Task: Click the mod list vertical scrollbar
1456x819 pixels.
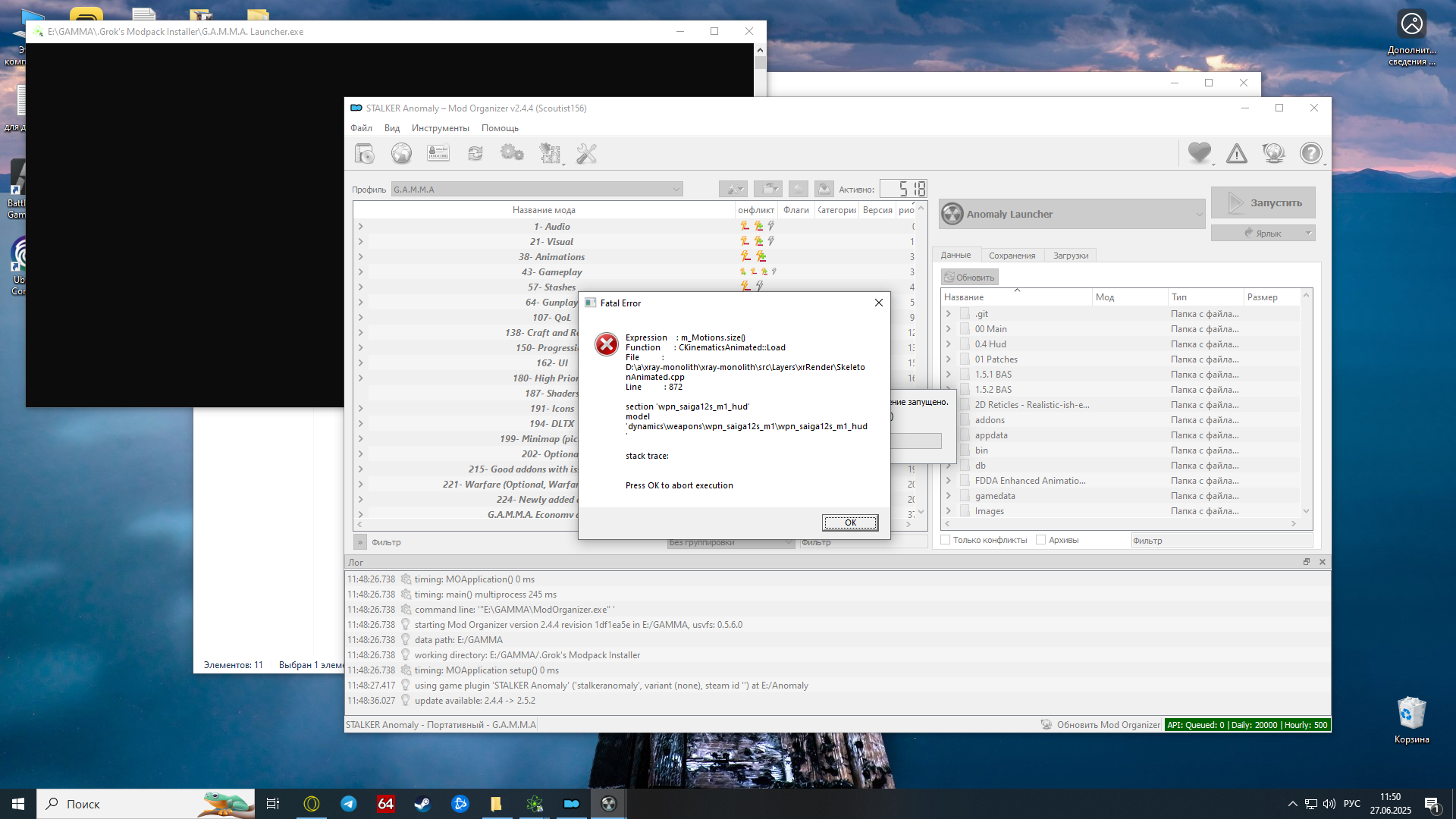Action: click(x=921, y=361)
